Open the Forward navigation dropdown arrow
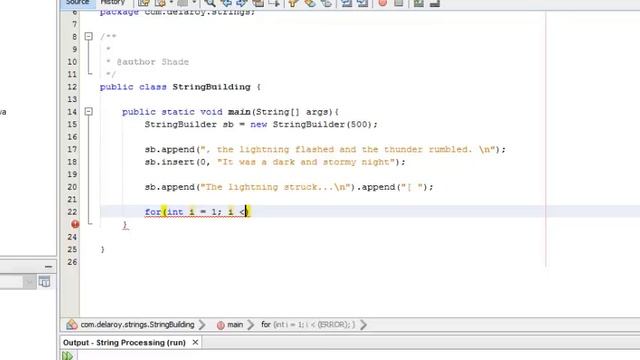Image resolution: width=640 pixels, height=360 pixels. pyautogui.click(x=194, y=3)
